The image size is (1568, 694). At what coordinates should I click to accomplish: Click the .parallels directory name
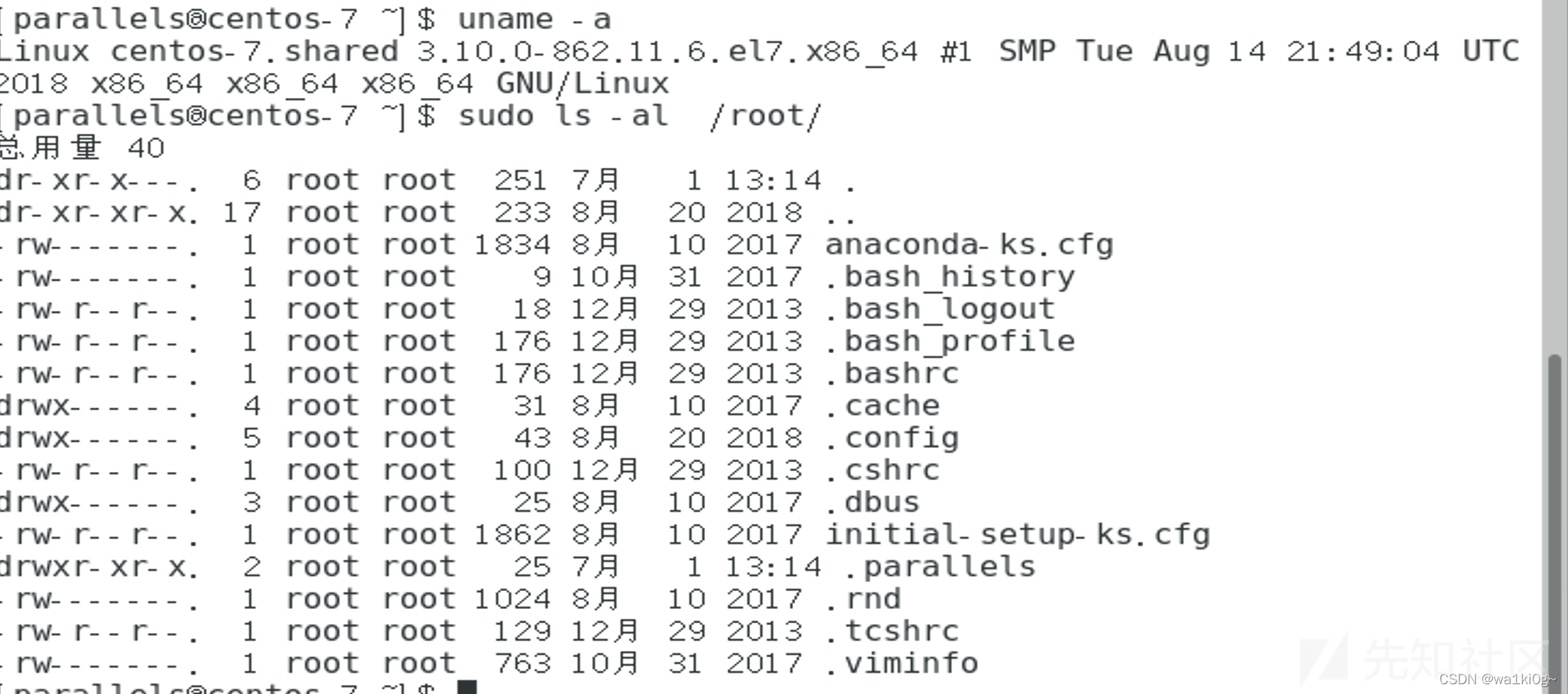(940, 568)
